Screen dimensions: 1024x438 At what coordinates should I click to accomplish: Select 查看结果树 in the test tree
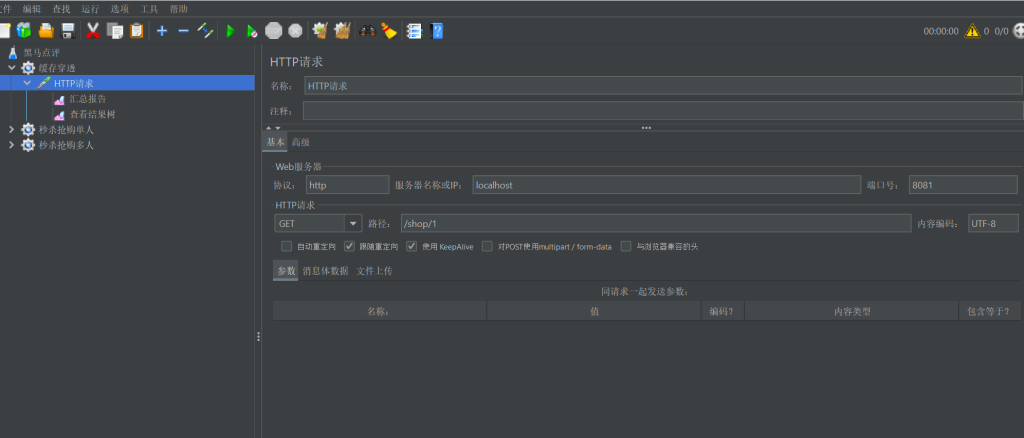(91, 114)
